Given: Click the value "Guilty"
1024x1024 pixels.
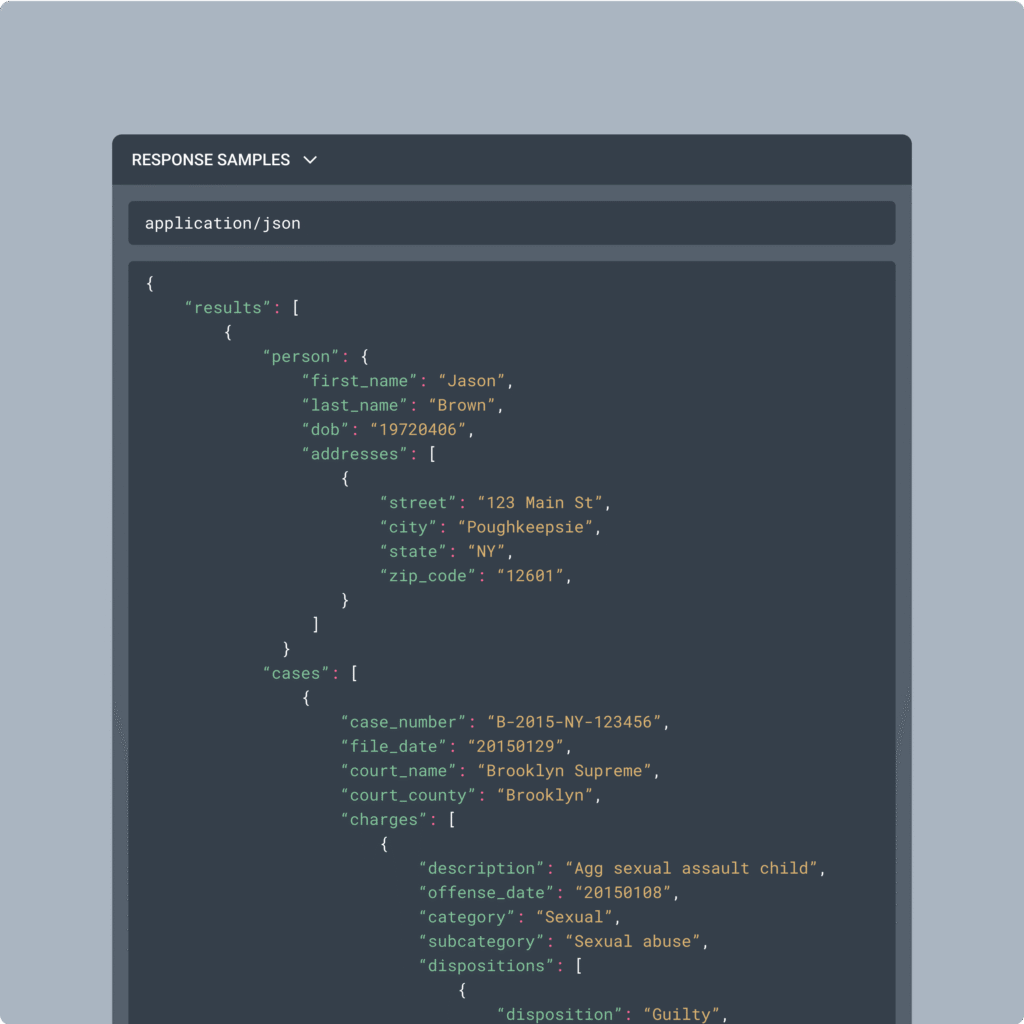Looking at the screenshot, I should tap(681, 1014).
